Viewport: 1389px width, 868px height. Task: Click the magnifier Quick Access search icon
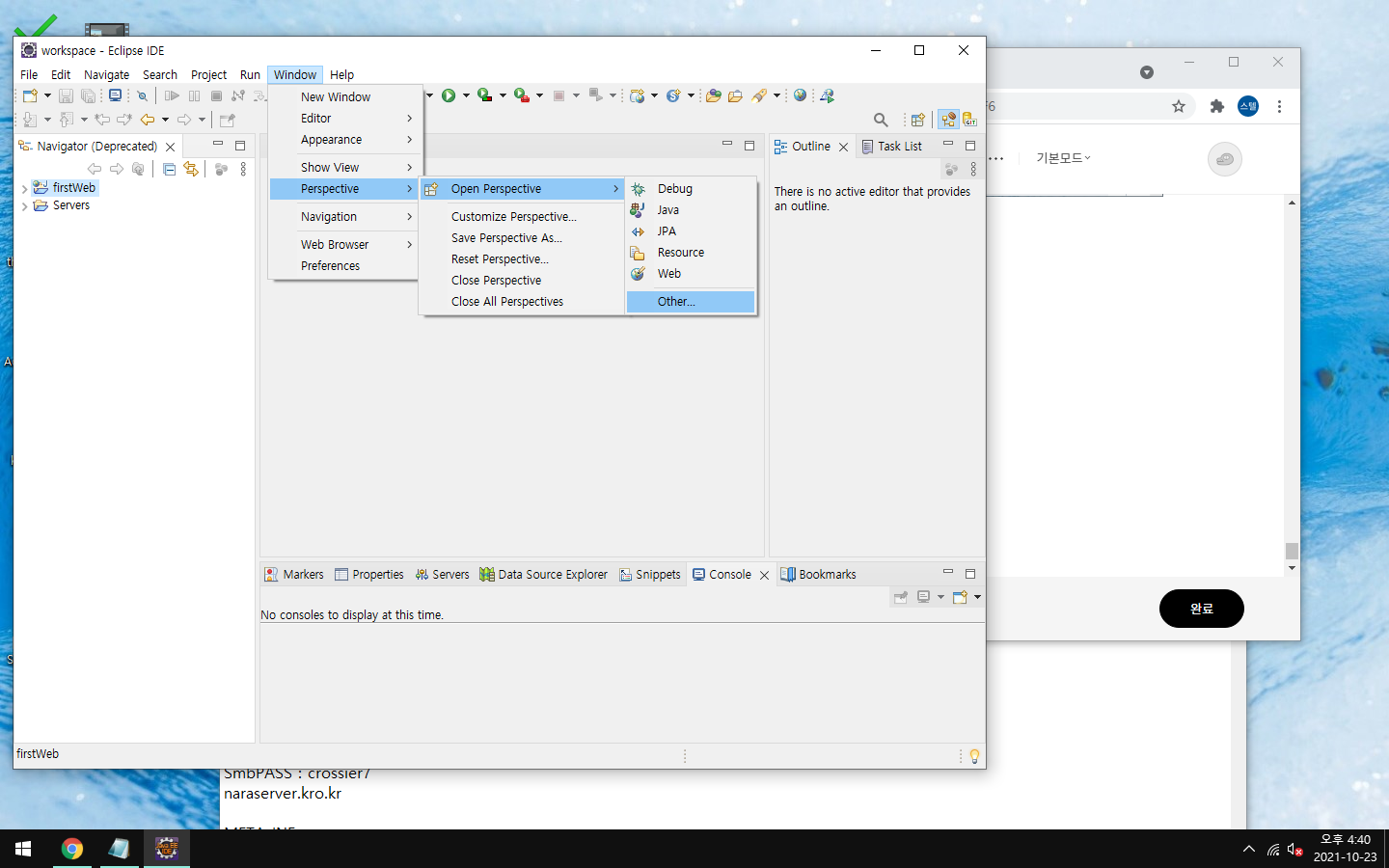[881, 120]
